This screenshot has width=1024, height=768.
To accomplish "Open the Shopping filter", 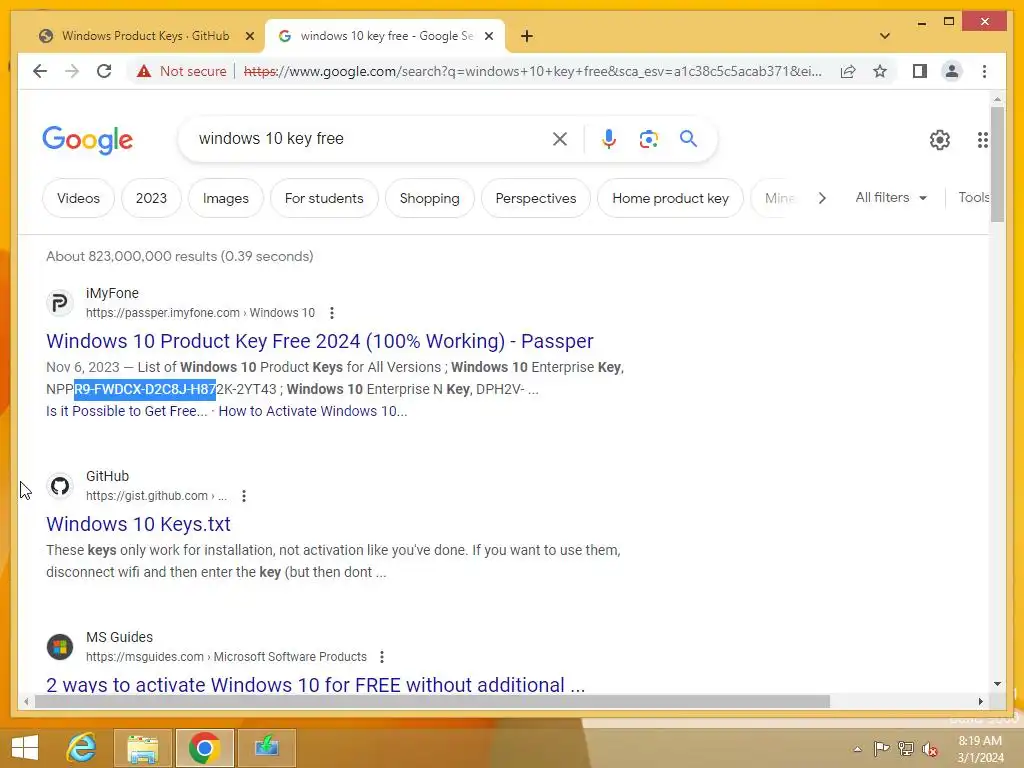I will click(x=430, y=198).
